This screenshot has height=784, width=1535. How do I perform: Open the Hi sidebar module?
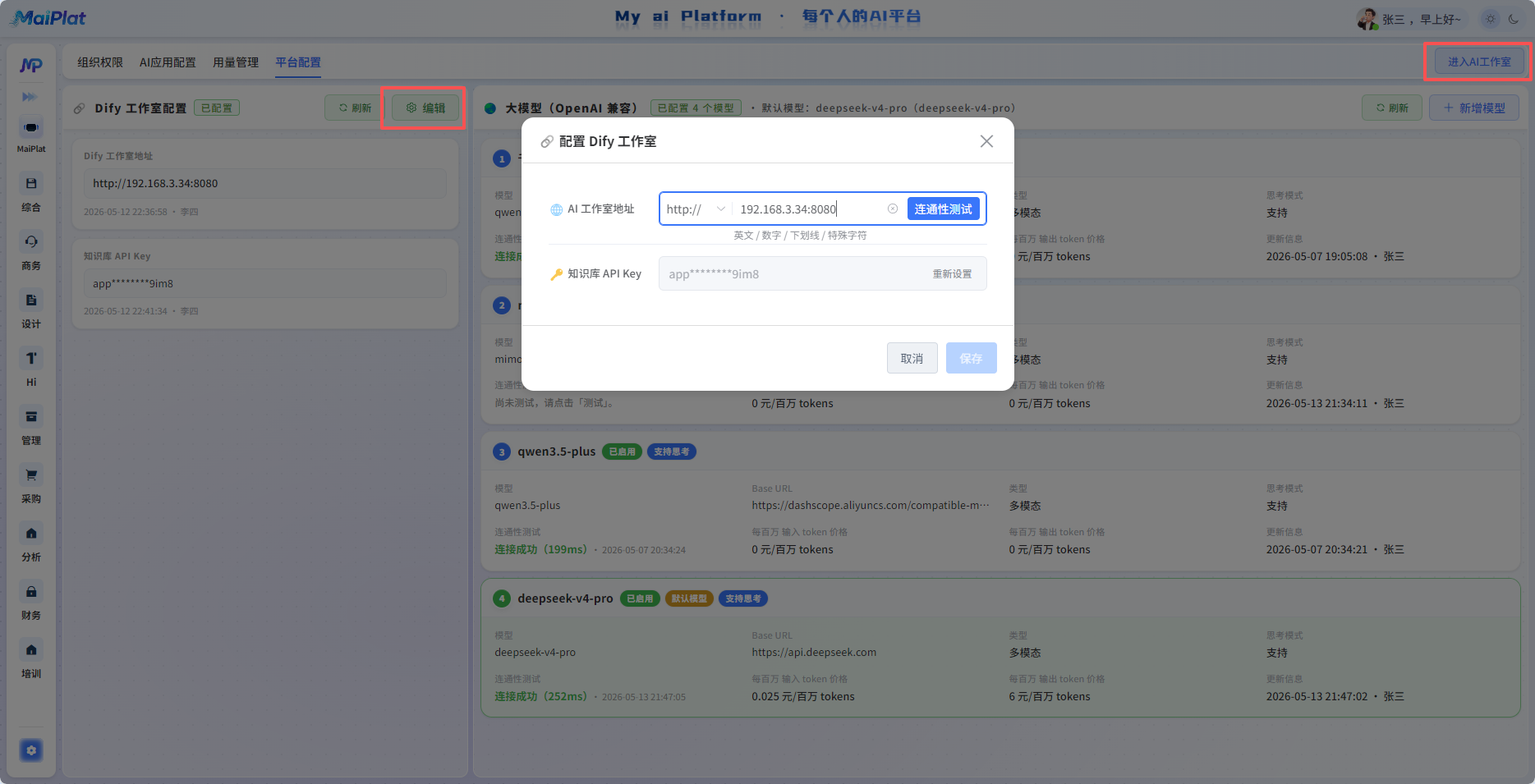(x=31, y=369)
